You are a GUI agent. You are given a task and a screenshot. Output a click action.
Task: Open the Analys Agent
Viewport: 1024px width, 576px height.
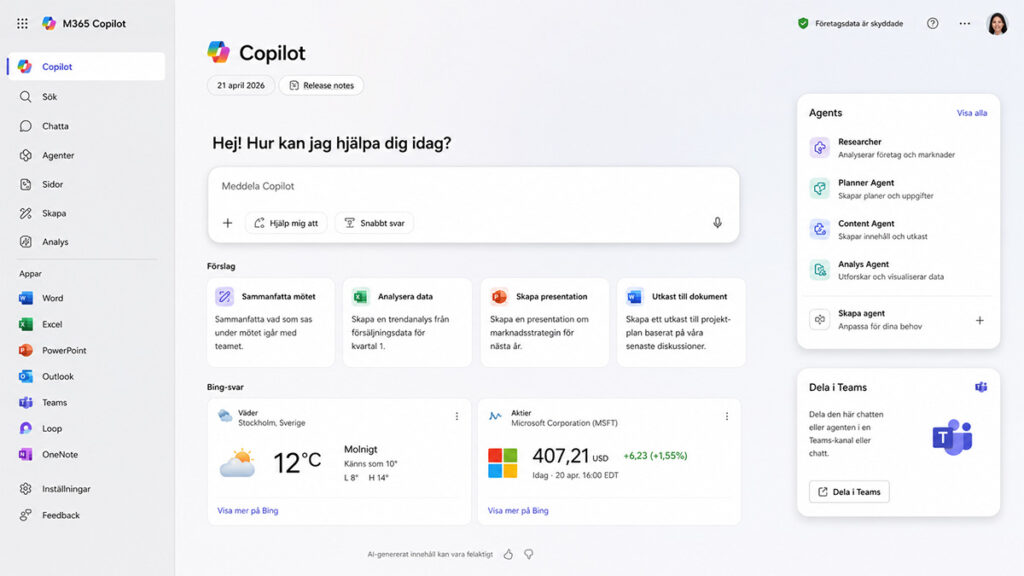pyautogui.click(x=898, y=270)
